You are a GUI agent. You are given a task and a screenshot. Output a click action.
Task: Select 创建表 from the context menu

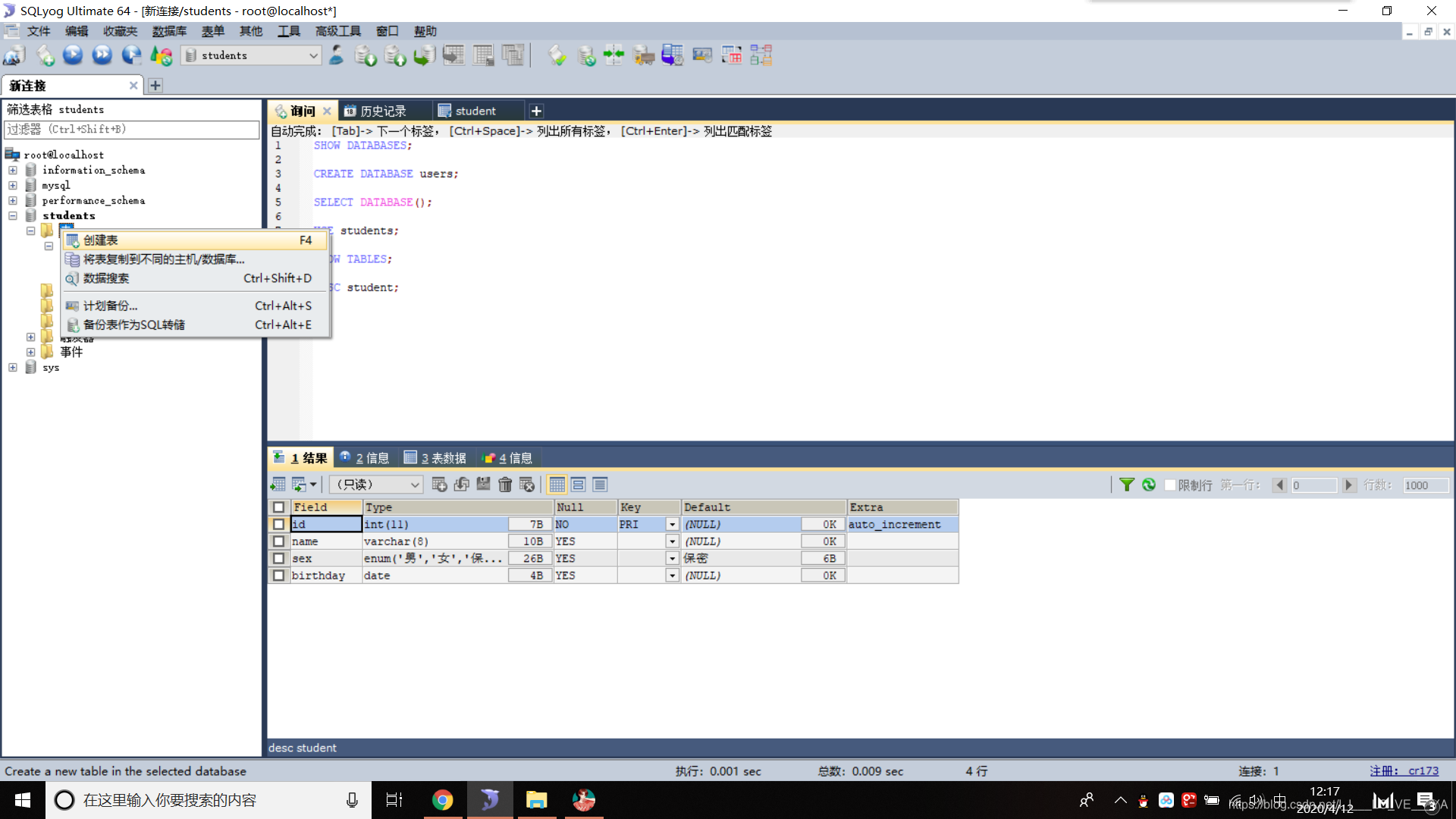point(195,240)
